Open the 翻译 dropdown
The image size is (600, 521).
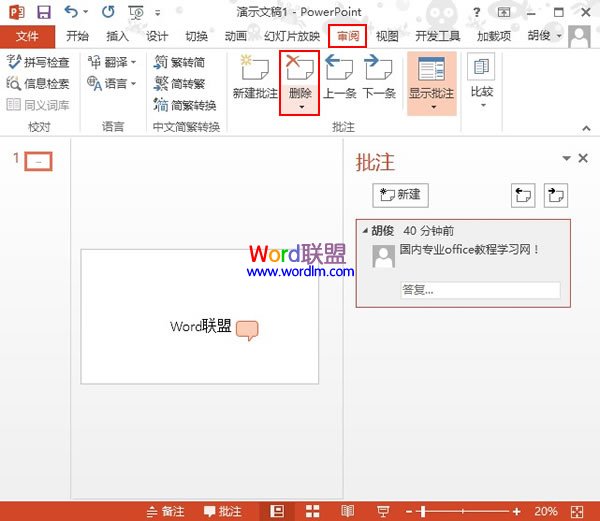coord(111,62)
